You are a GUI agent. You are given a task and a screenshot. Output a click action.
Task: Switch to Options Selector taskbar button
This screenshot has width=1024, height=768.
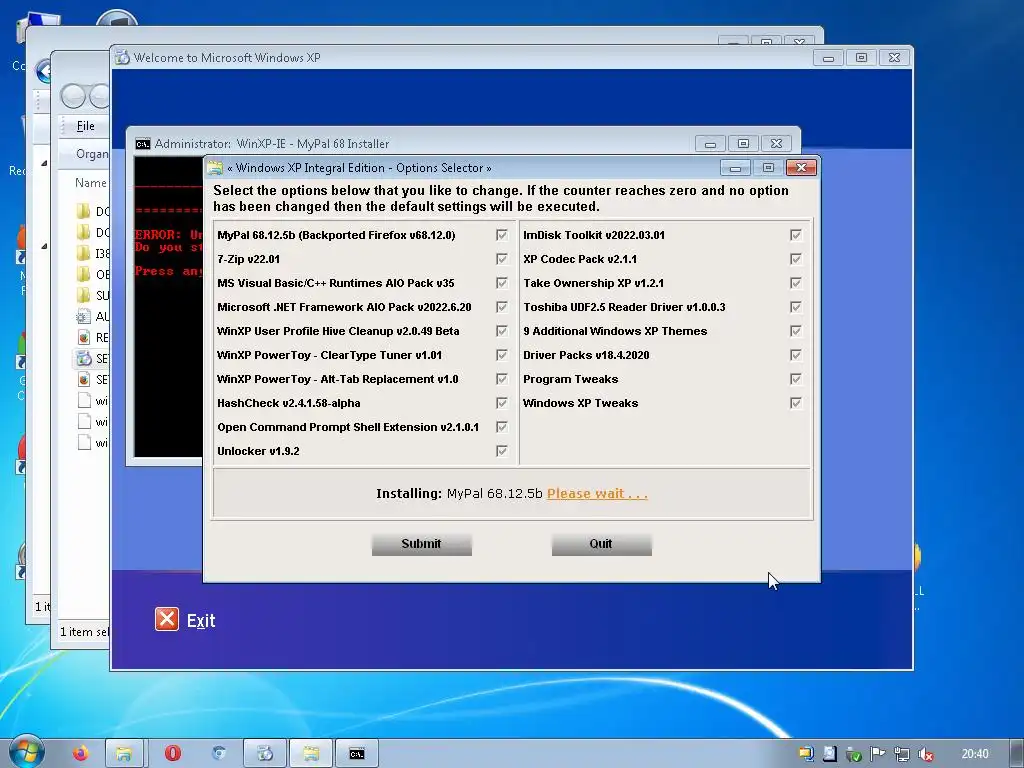coord(311,754)
